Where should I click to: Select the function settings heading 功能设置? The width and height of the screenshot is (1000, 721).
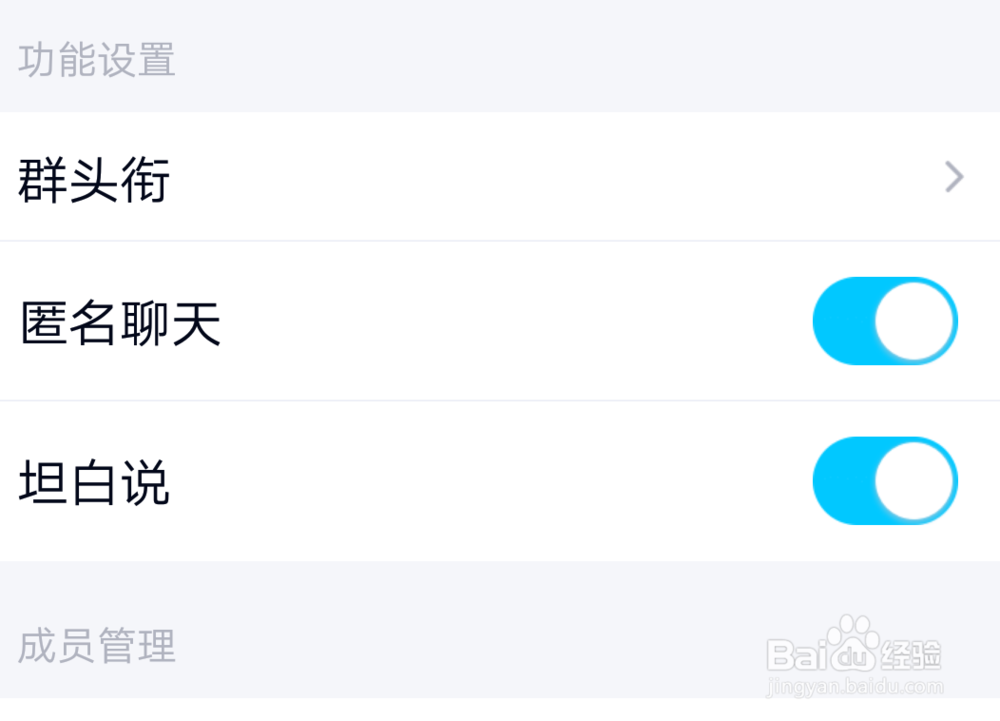(x=97, y=60)
